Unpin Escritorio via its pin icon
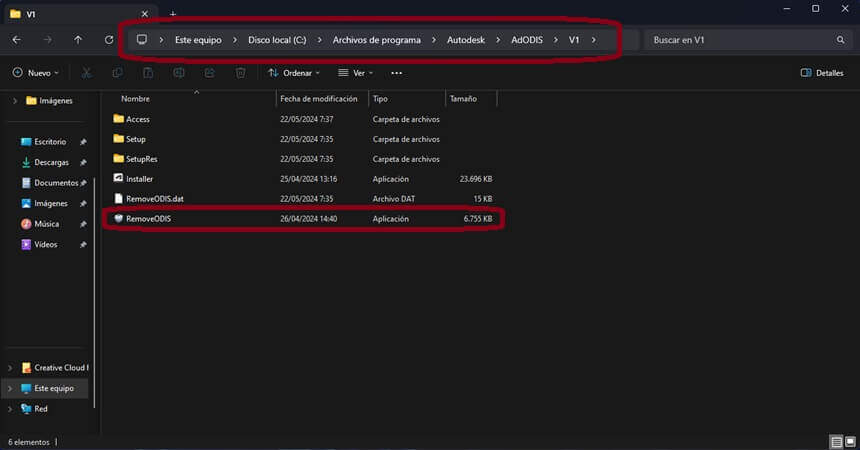 point(83,142)
